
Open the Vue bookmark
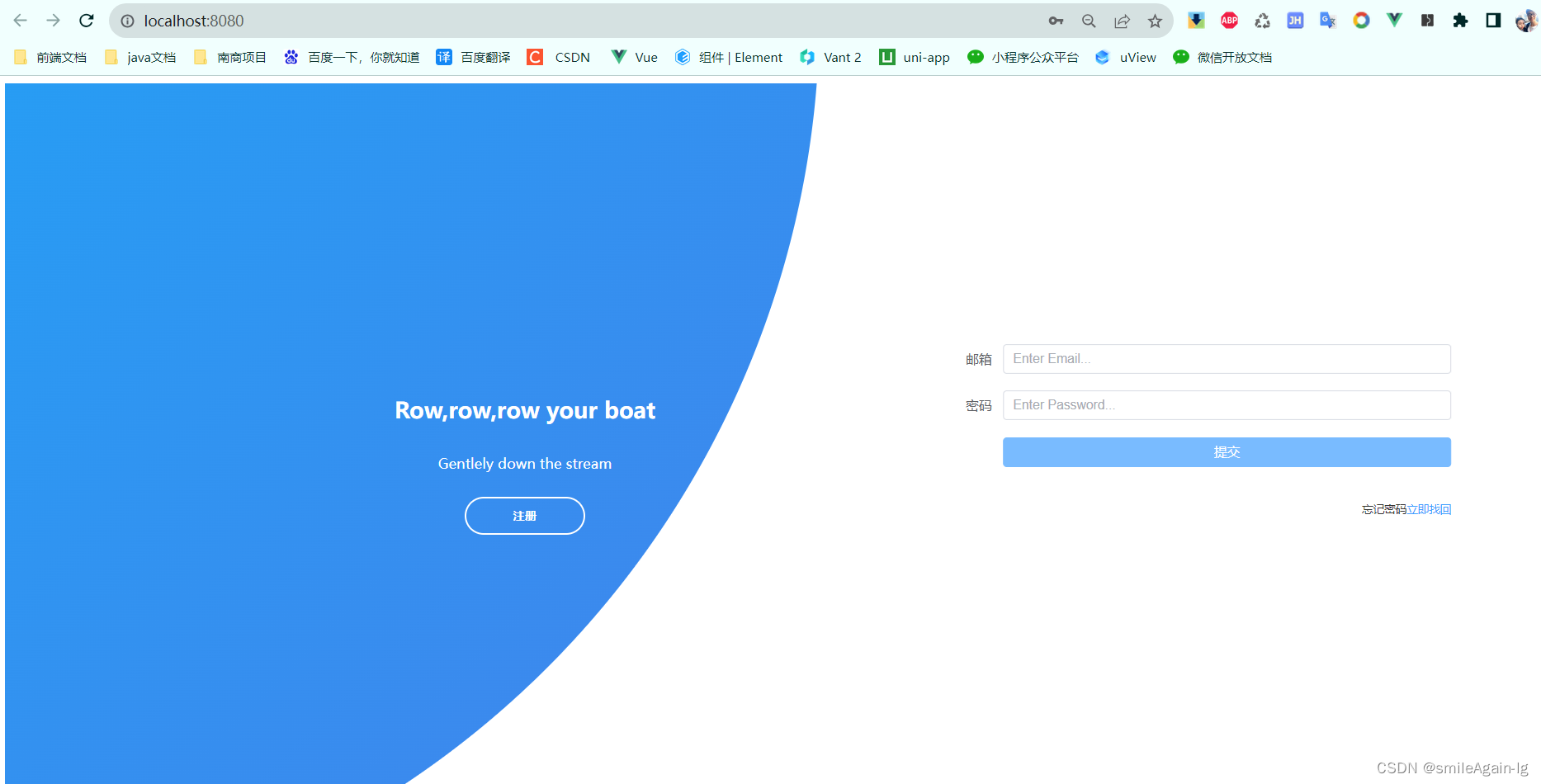coord(634,57)
